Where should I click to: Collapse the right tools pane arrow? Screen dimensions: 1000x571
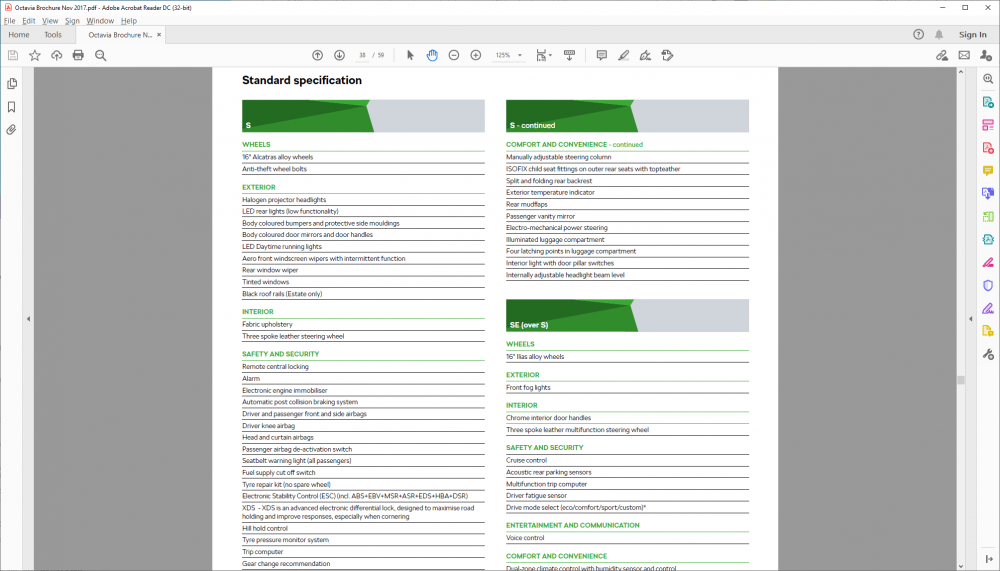pyautogui.click(x=970, y=319)
